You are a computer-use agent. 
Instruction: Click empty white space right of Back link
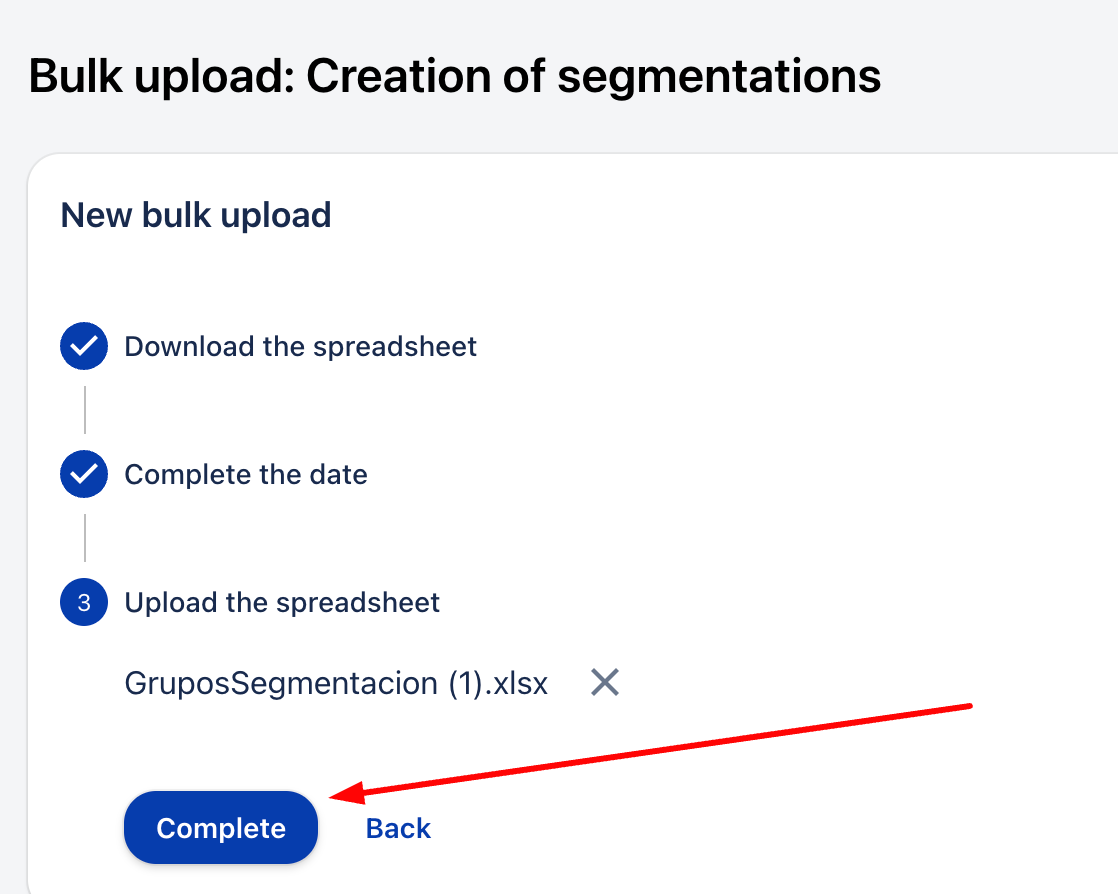(700, 828)
